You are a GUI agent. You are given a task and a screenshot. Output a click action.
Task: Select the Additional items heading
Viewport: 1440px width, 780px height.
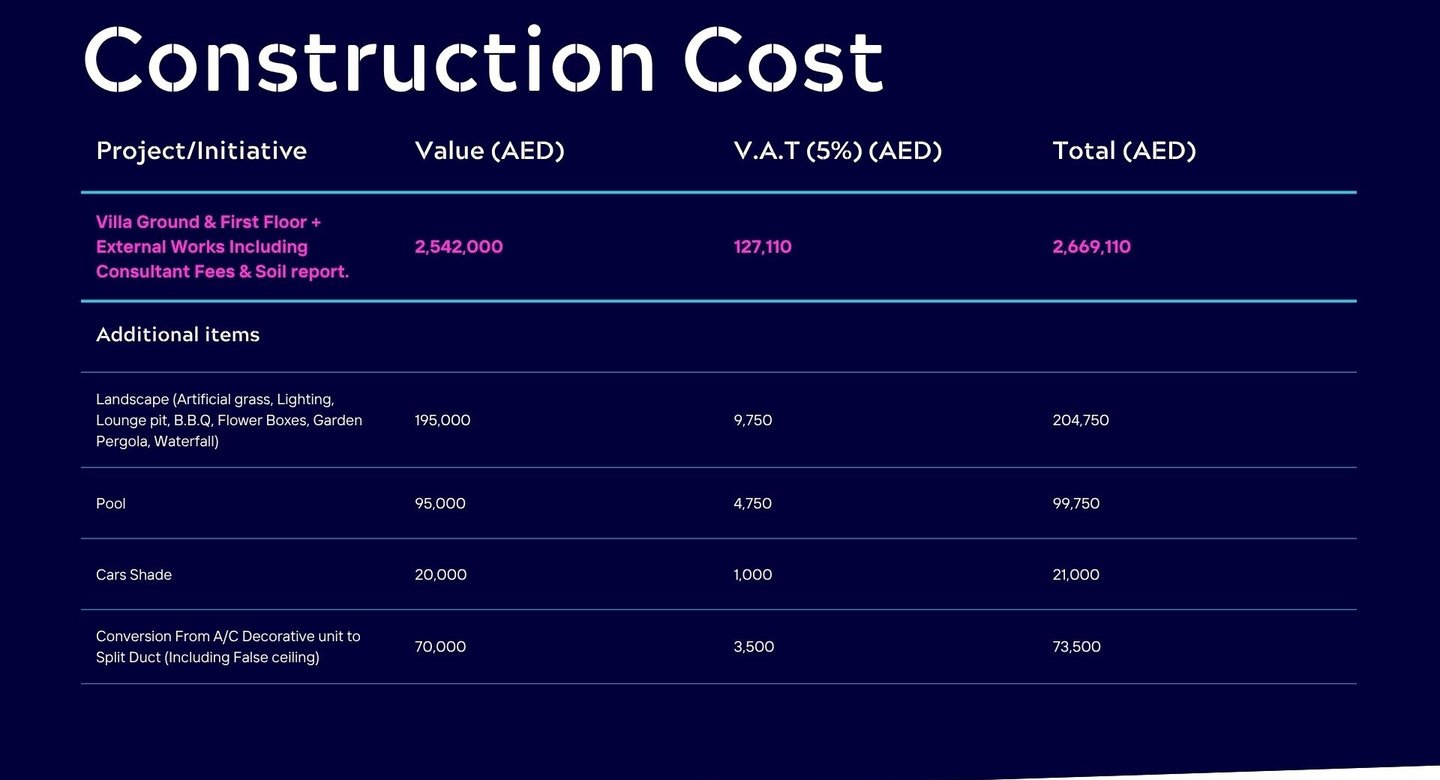[x=178, y=335]
